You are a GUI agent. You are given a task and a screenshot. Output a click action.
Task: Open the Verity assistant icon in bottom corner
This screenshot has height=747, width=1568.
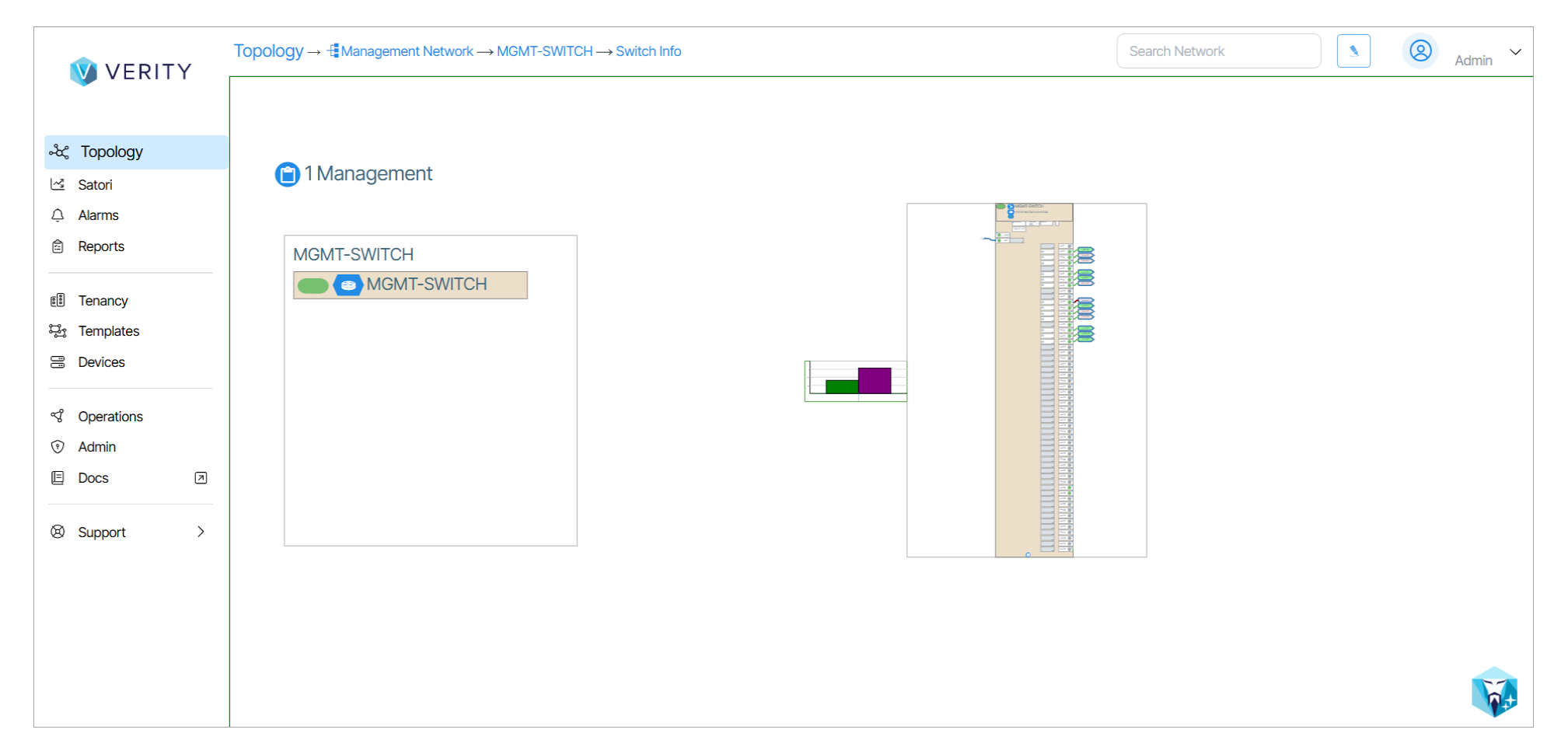(1493, 691)
